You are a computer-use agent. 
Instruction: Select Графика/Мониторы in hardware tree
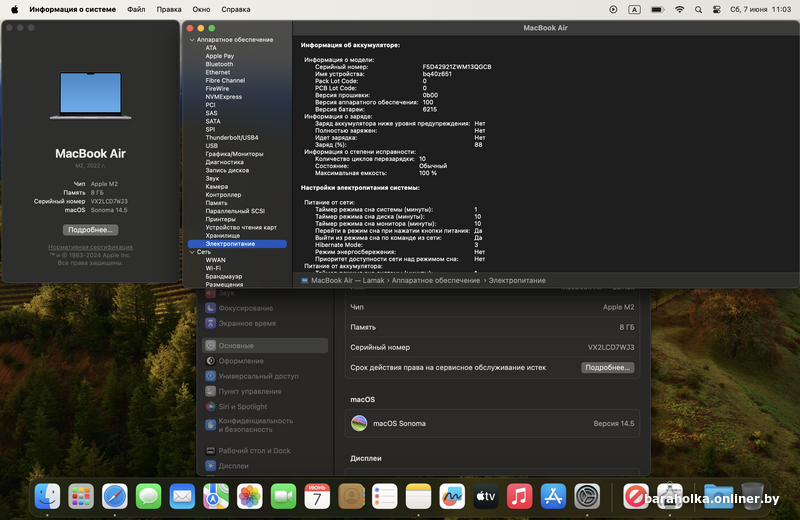[235, 154]
